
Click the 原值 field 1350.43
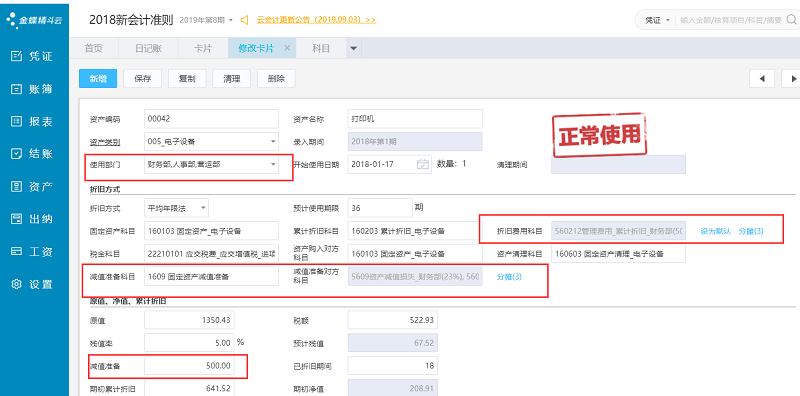189,320
